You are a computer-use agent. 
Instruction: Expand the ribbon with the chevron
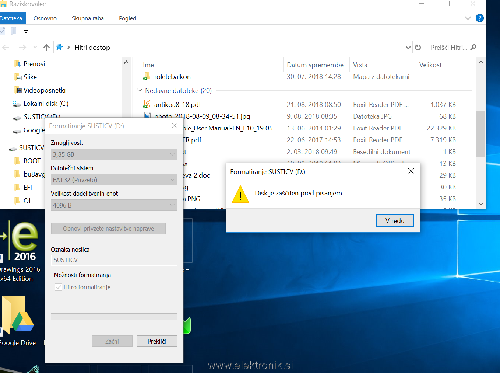point(468,18)
